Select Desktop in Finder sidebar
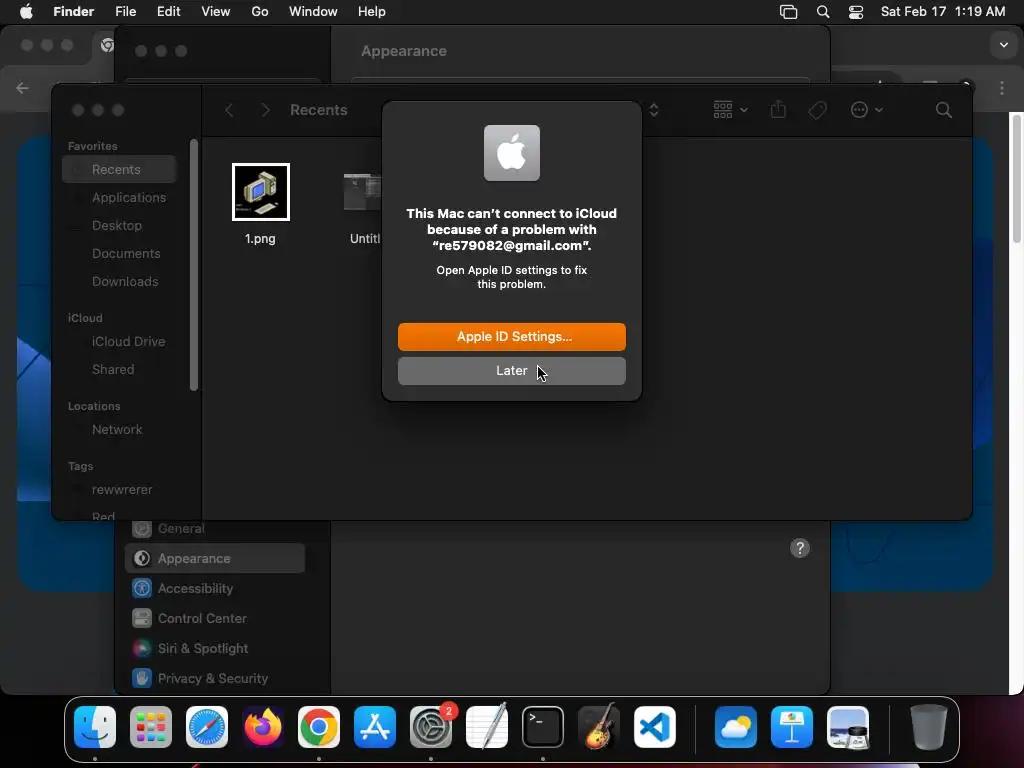 pos(120,225)
